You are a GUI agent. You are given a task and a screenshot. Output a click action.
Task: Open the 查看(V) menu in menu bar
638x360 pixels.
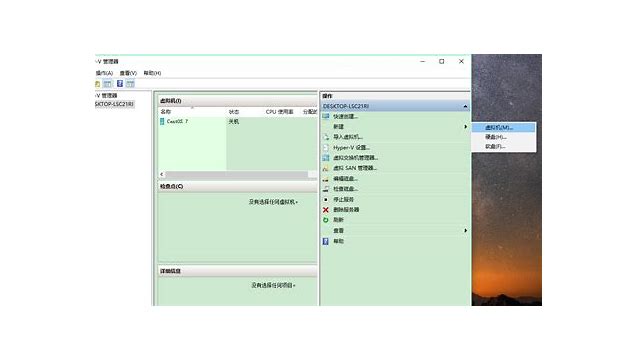pos(128,73)
